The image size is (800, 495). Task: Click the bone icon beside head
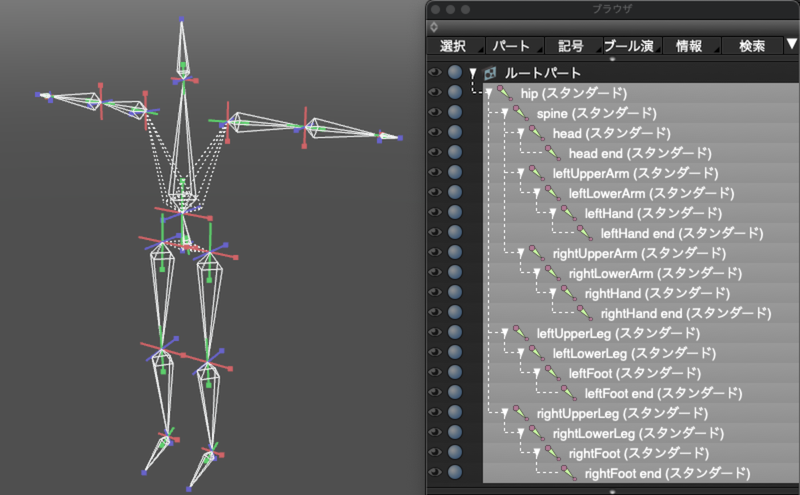[x=537, y=133]
